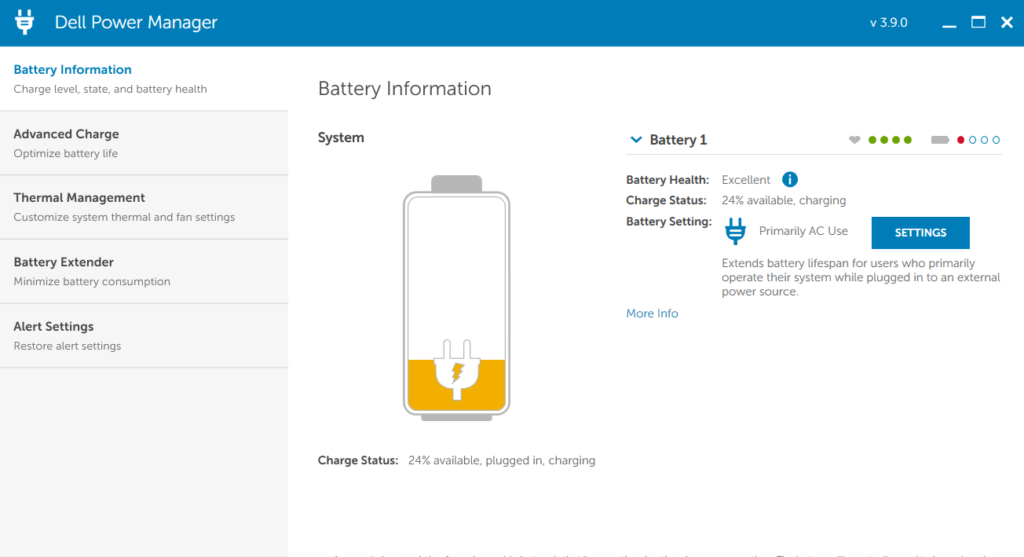This screenshot has width=1024, height=557.
Task: Click the large system battery graphic
Action: click(x=457, y=300)
